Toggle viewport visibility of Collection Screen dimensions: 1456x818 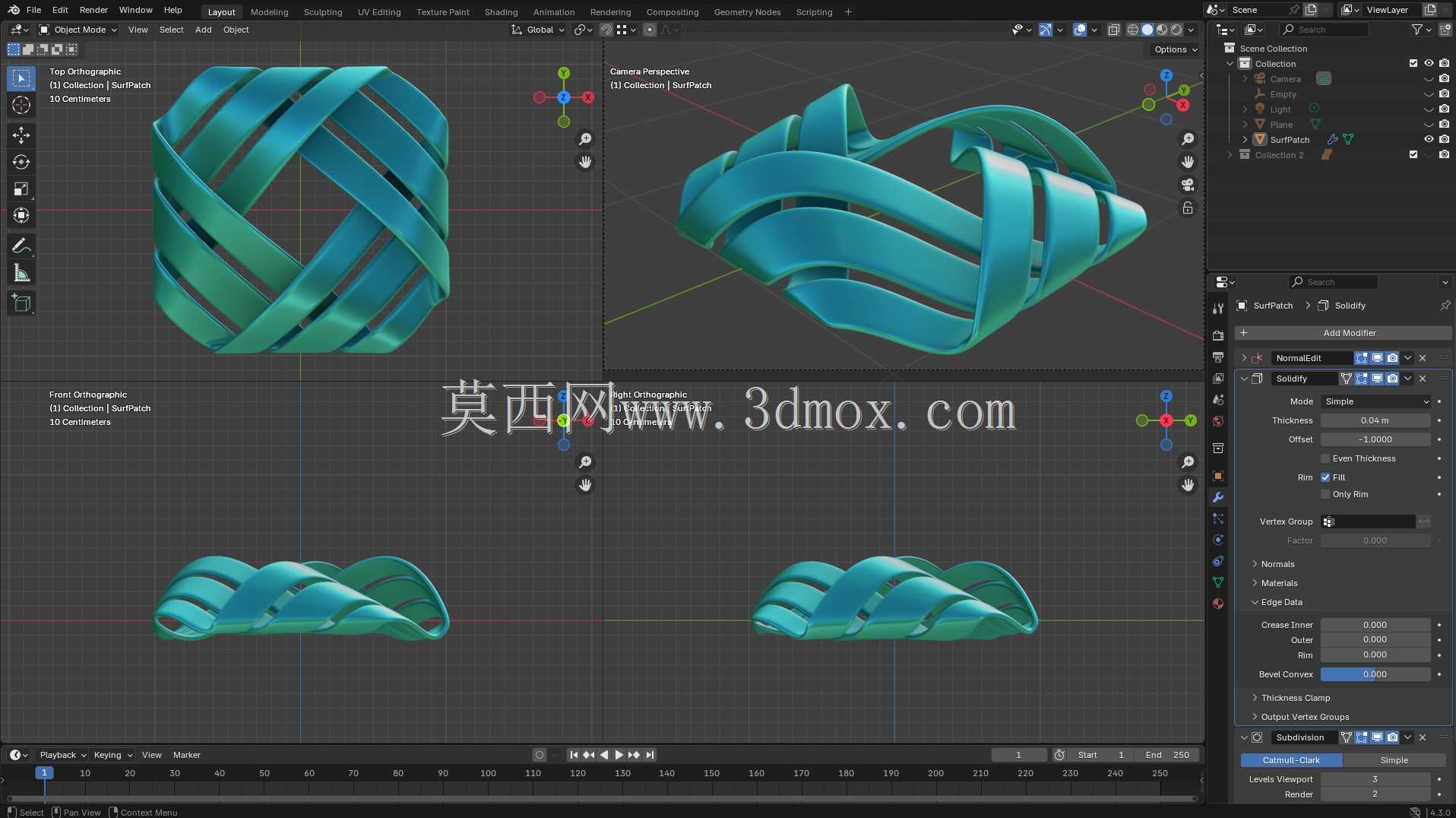tap(1429, 63)
